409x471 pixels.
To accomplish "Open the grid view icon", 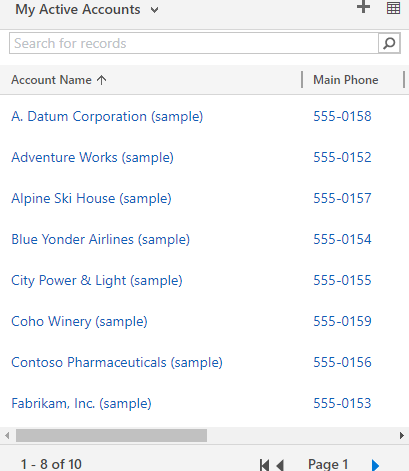I will pos(393,8).
